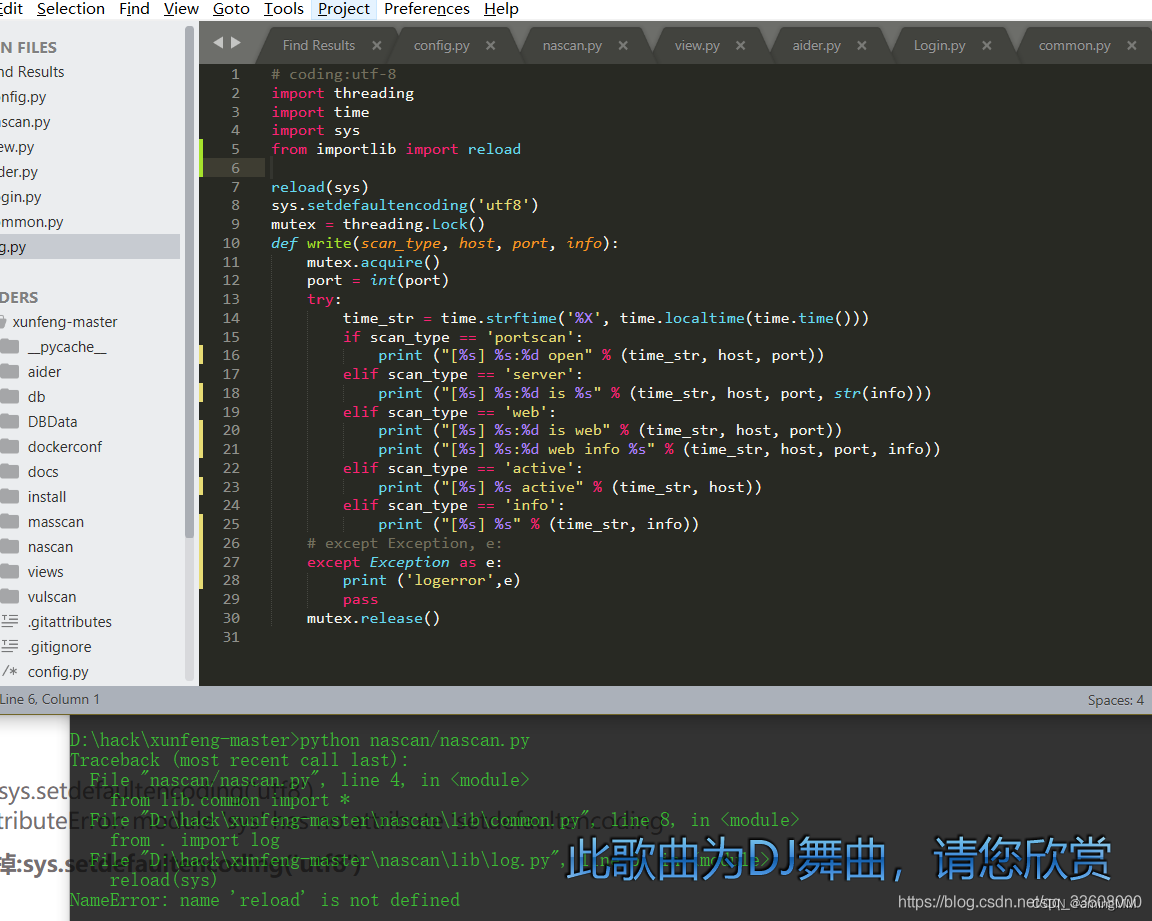Close the nascan.py tab
Image resolution: width=1152 pixels, height=921 pixels.
[x=623, y=46]
